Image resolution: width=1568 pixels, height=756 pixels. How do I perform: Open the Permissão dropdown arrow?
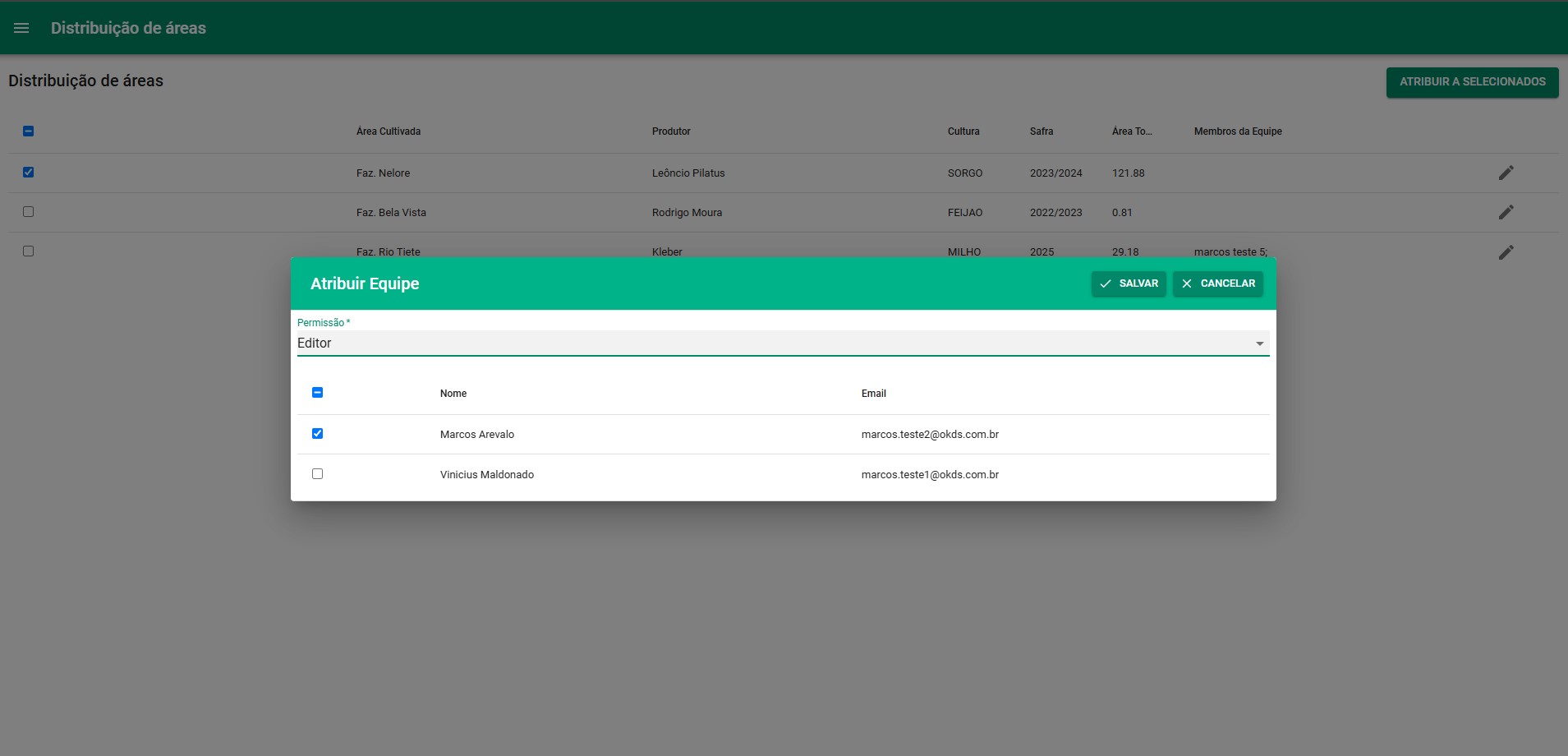point(1259,343)
